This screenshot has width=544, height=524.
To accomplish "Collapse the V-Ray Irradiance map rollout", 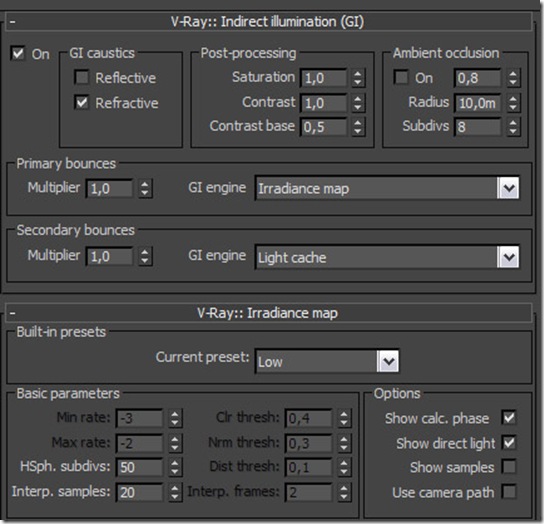I will pyautogui.click(x=12, y=313).
